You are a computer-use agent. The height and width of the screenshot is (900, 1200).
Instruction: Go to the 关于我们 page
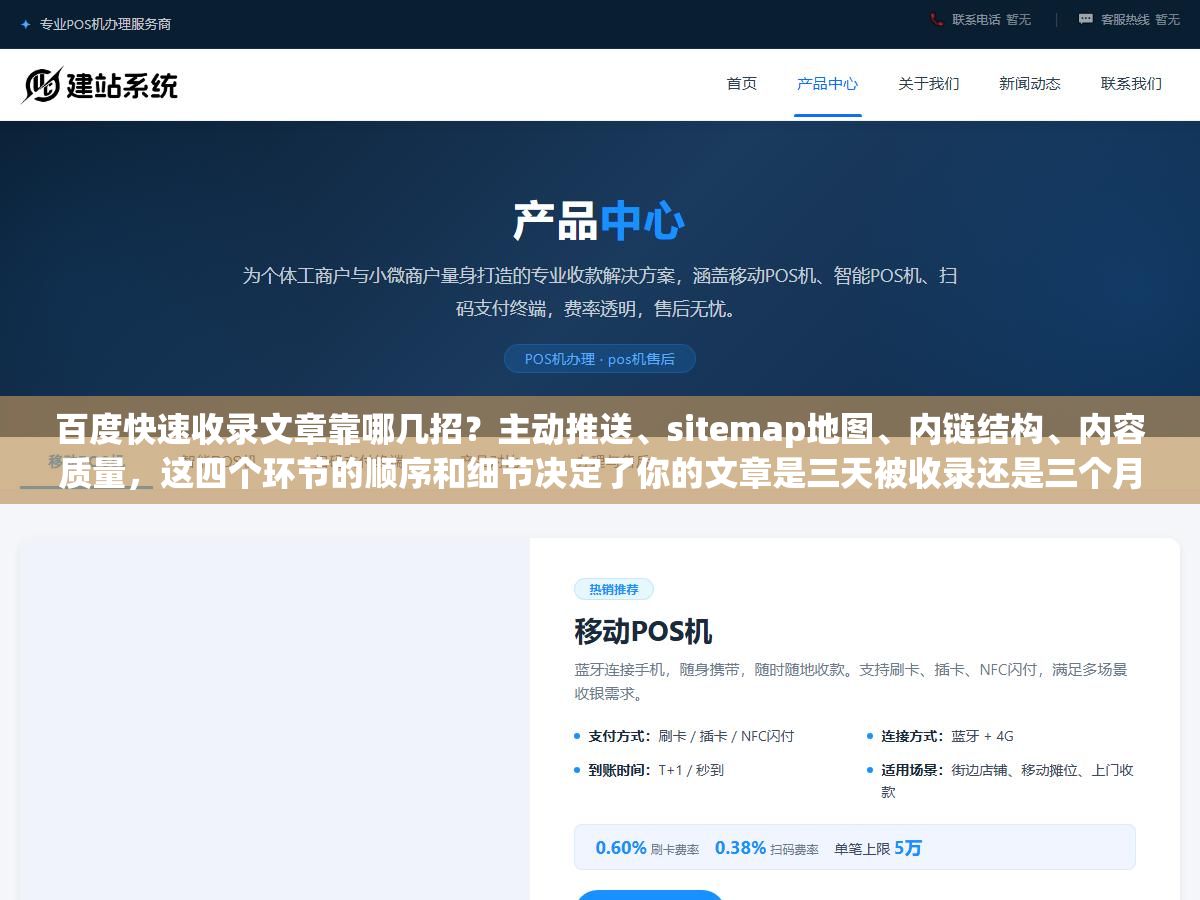coord(928,84)
